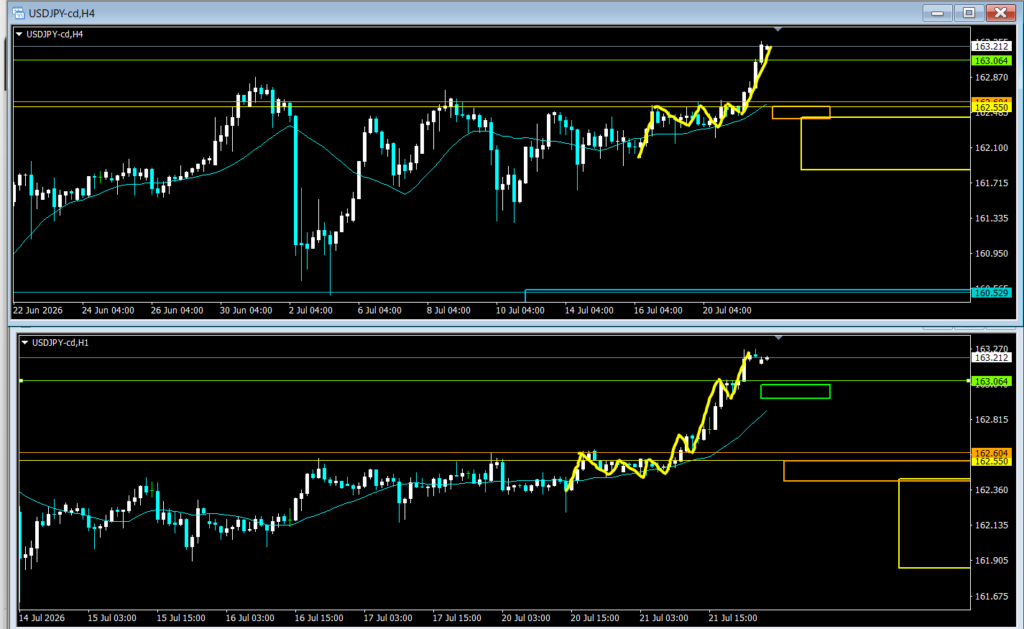Select the tall yellow rectangle on H1 chart
The image size is (1024, 629).
pos(934,523)
